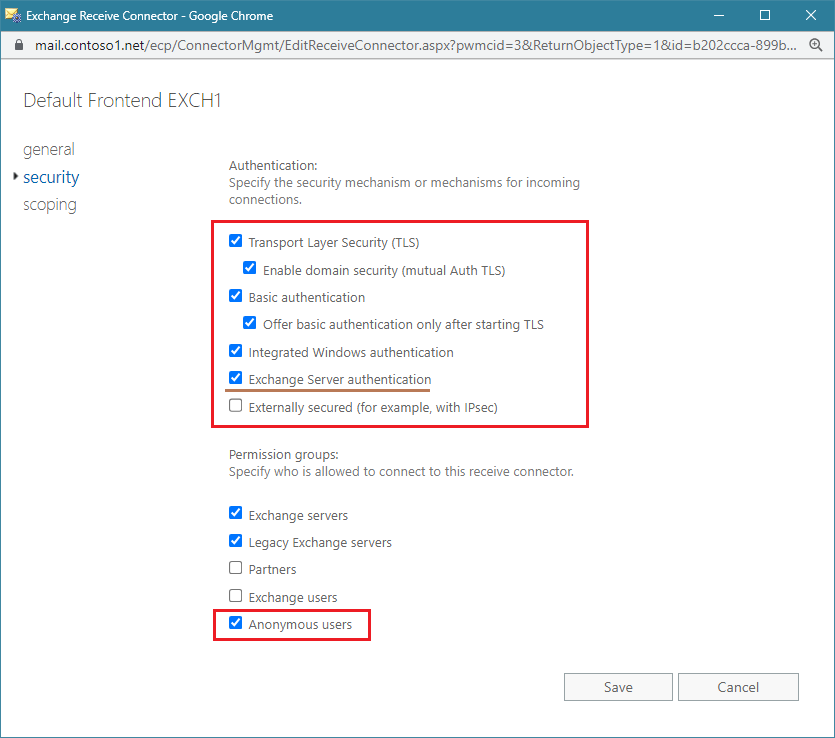
Task: Click the Default Frontend EXCH1 heading
Action: (x=122, y=101)
